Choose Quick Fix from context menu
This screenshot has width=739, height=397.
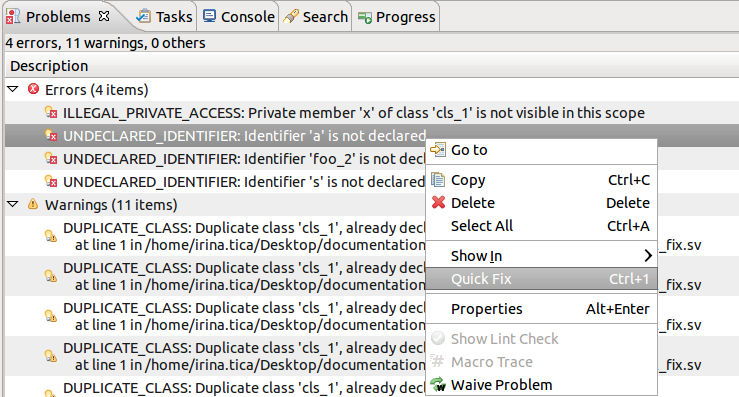point(541,279)
